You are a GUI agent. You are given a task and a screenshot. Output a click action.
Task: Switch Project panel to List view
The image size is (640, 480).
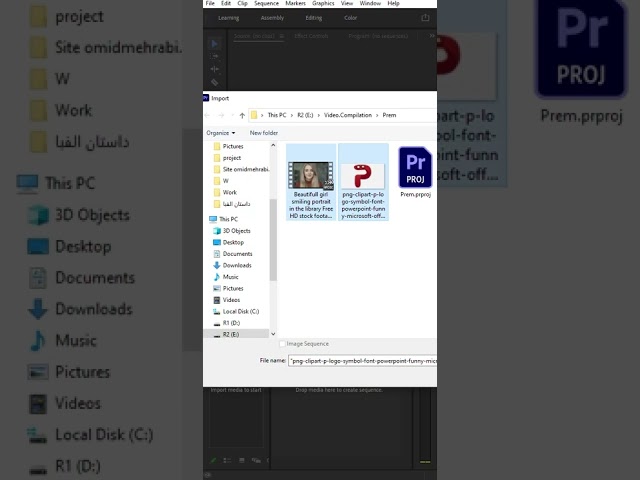[227, 460]
